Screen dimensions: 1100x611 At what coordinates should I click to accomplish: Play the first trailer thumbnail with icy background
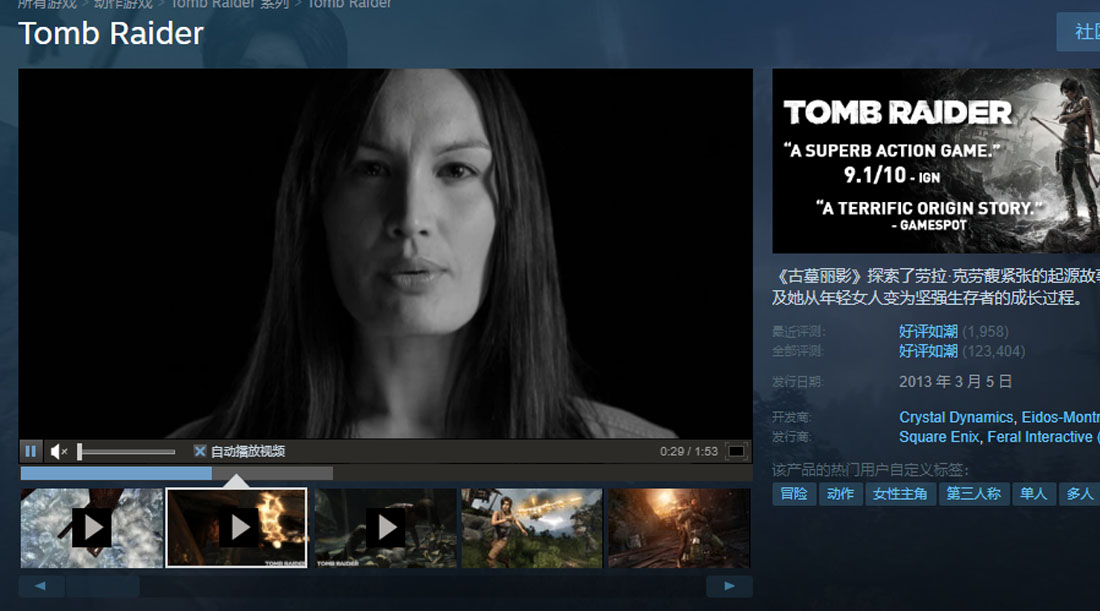[x=91, y=528]
